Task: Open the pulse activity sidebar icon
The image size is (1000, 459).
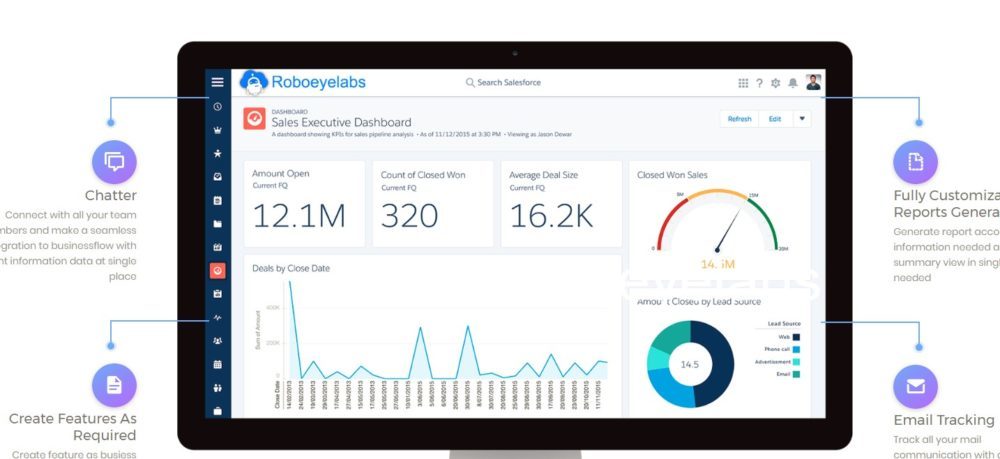Action: coord(217,317)
